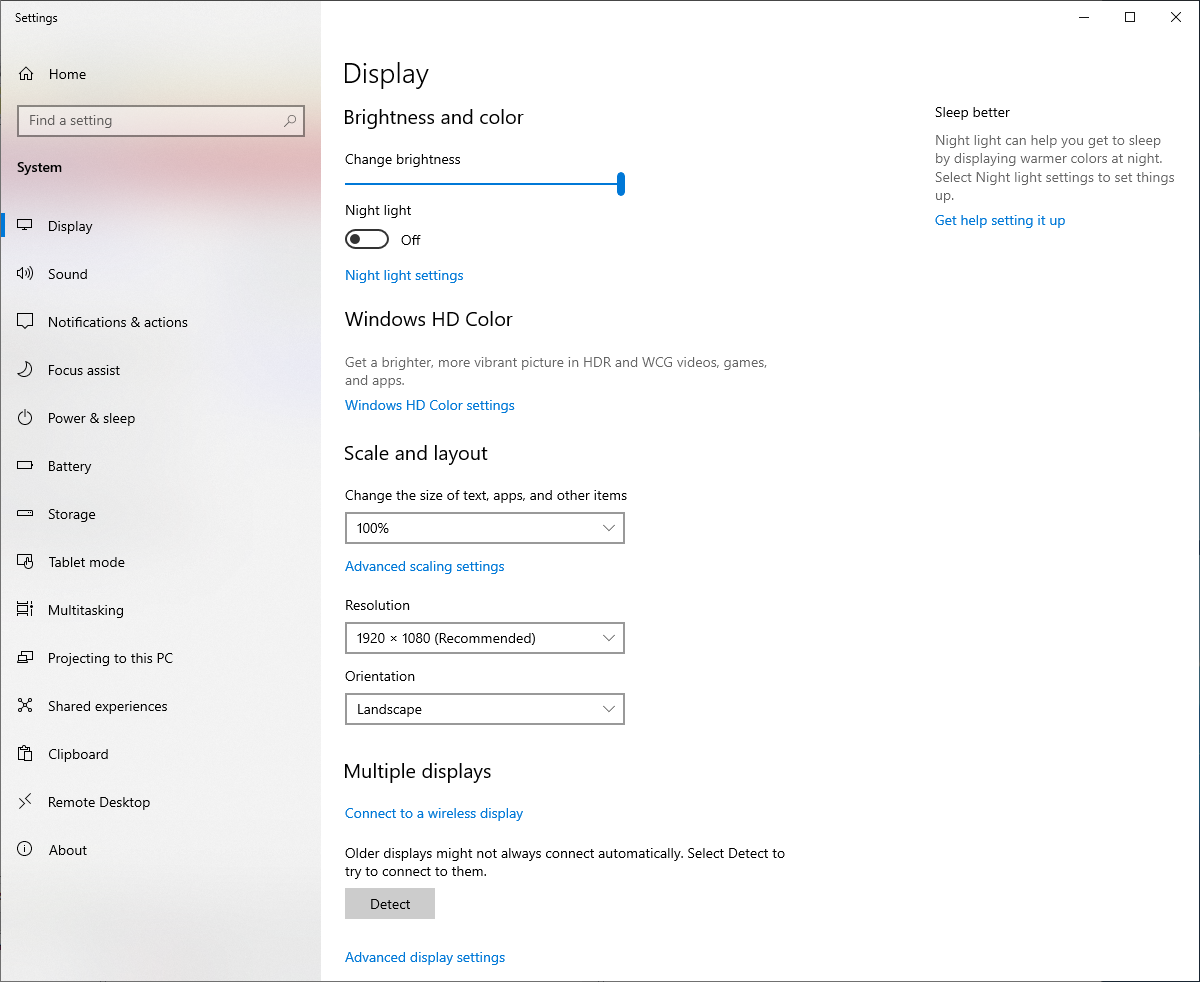Click the Battery icon
The image size is (1200, 982).
26,466
